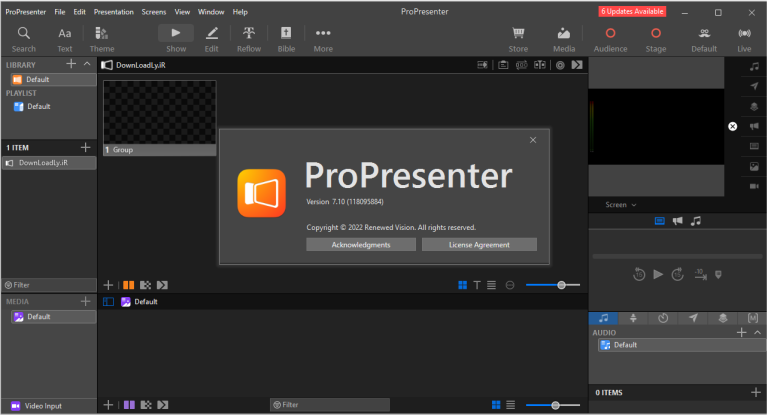Open the Window menu
Screen dimensions: 768x415
(x=211, y=12)
